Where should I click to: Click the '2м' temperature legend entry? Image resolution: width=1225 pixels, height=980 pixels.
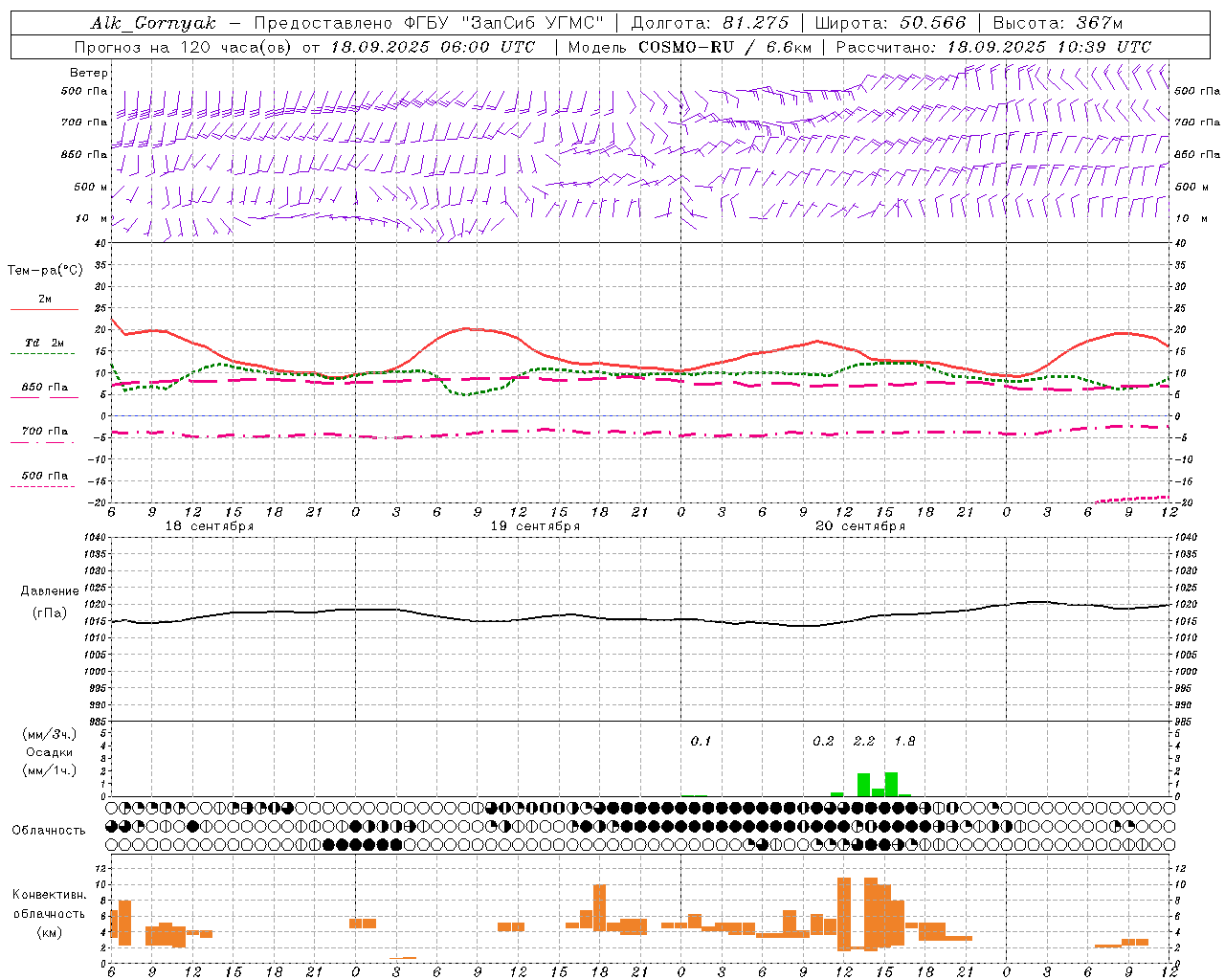[45, 300]
